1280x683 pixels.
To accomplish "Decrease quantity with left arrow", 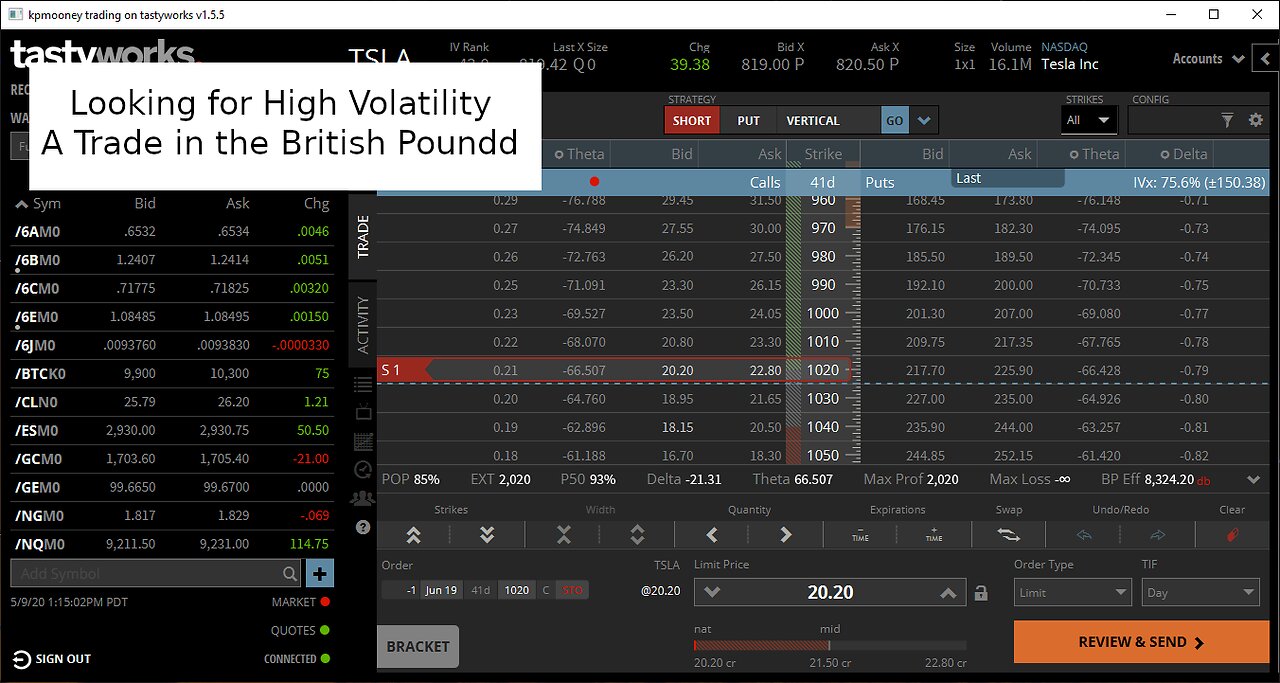I will pyautogui.click(x=712, y=535).
